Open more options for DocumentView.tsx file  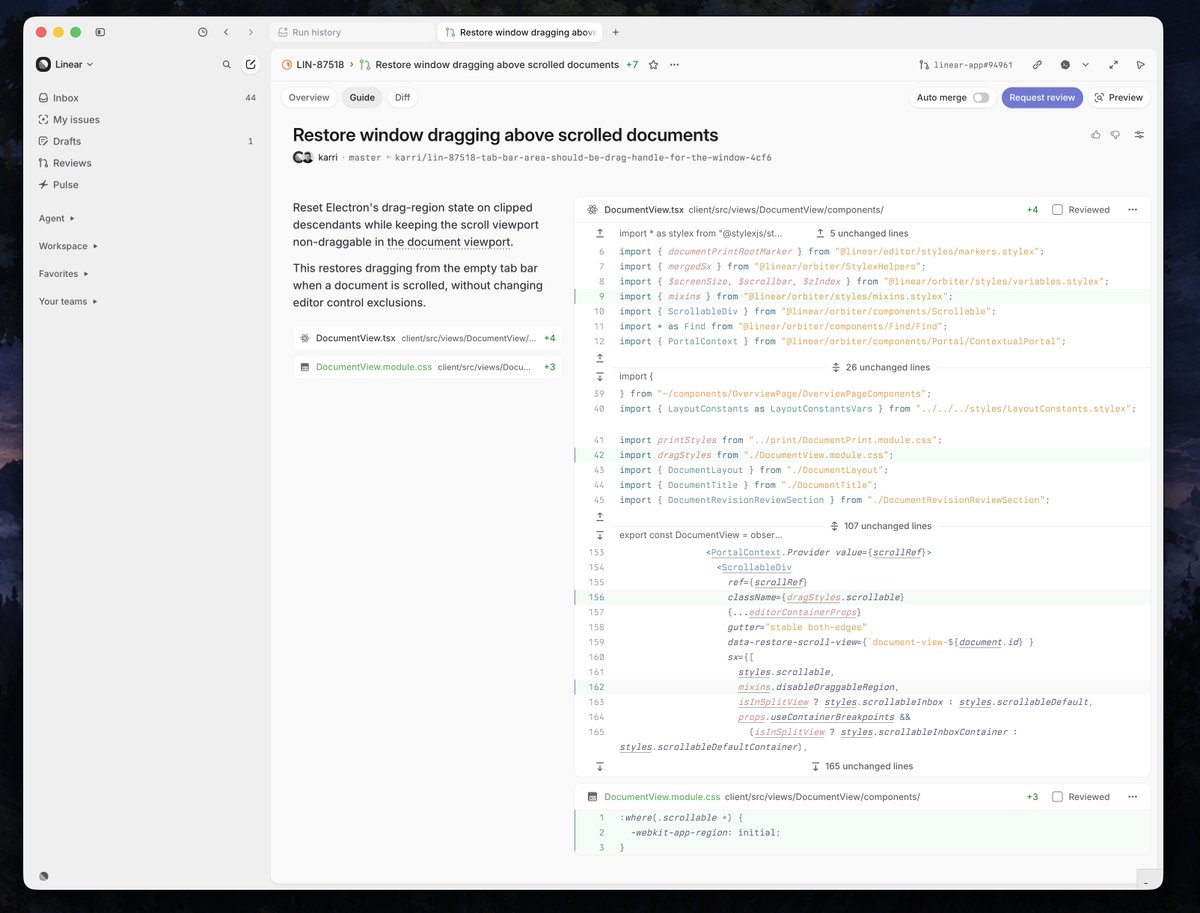click(x=1132, y=210)
